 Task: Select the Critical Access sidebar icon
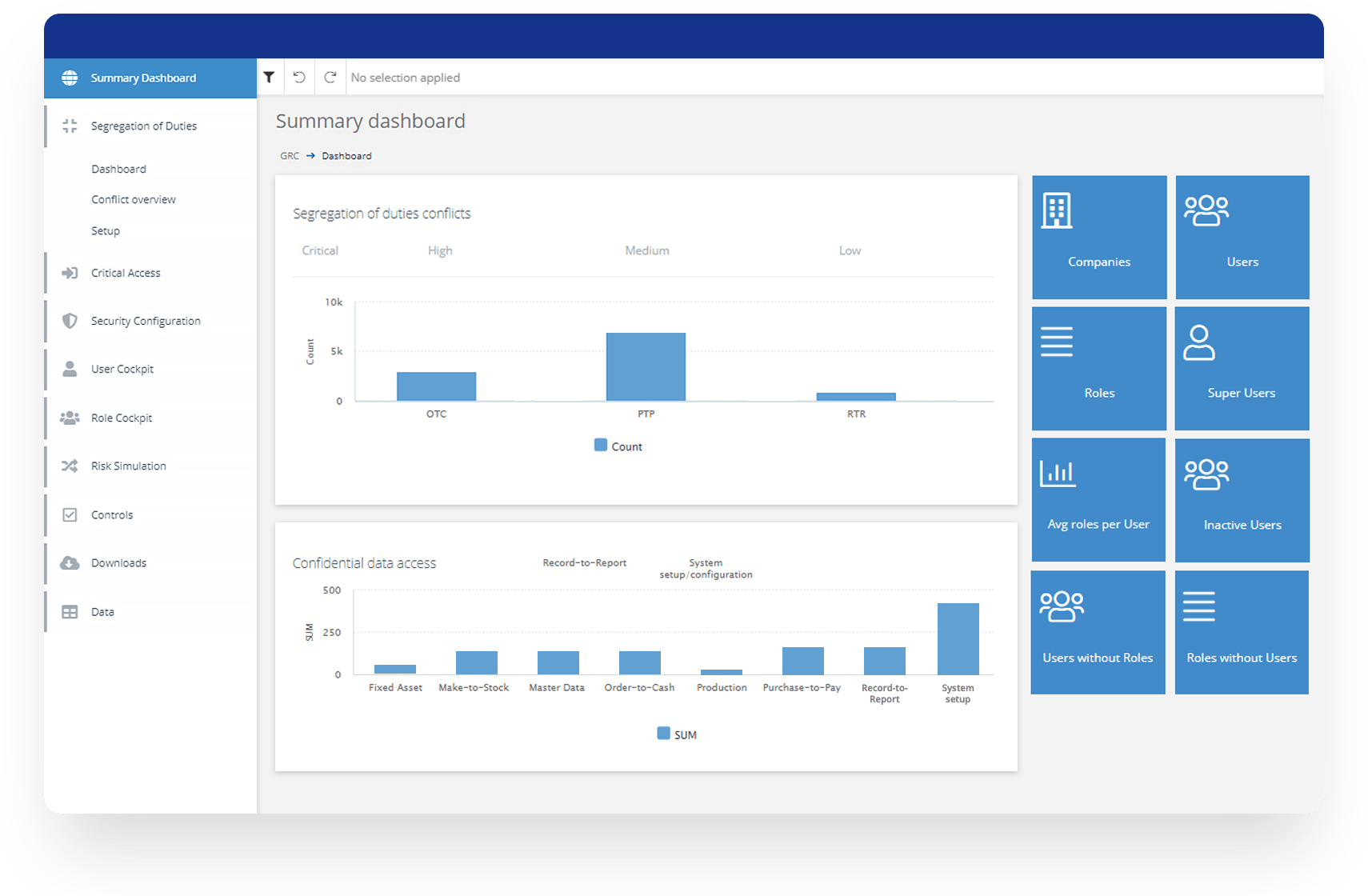(69, 273)
